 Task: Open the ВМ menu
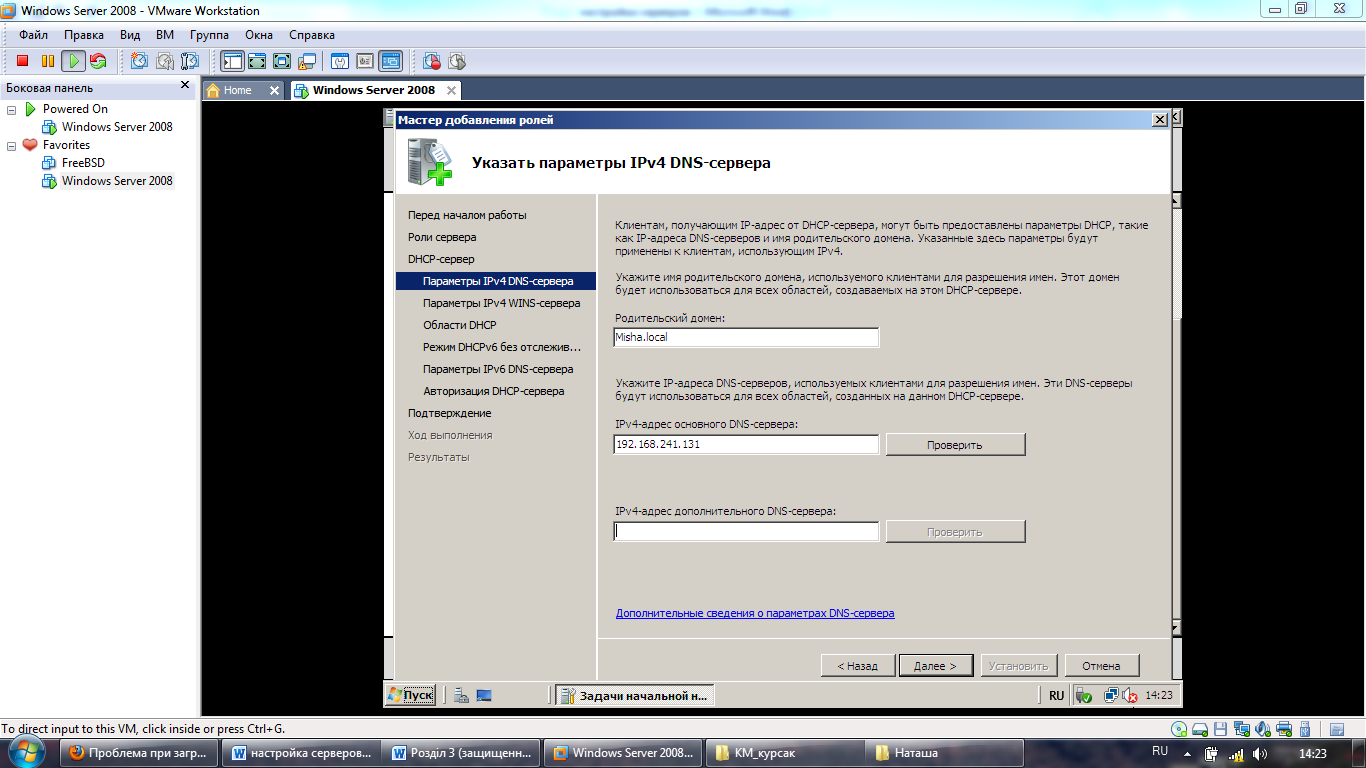click(x=165, y=35)
